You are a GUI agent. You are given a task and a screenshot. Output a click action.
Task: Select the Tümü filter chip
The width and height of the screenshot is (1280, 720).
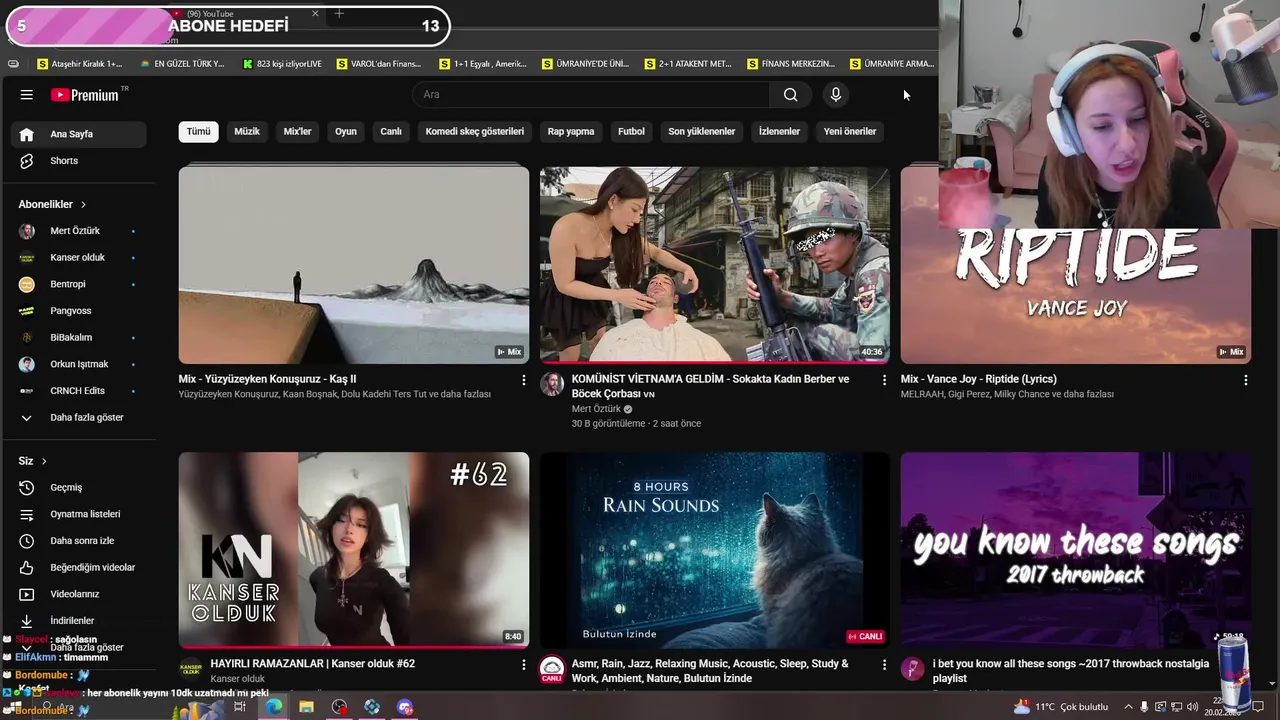(x=199, y=132)
